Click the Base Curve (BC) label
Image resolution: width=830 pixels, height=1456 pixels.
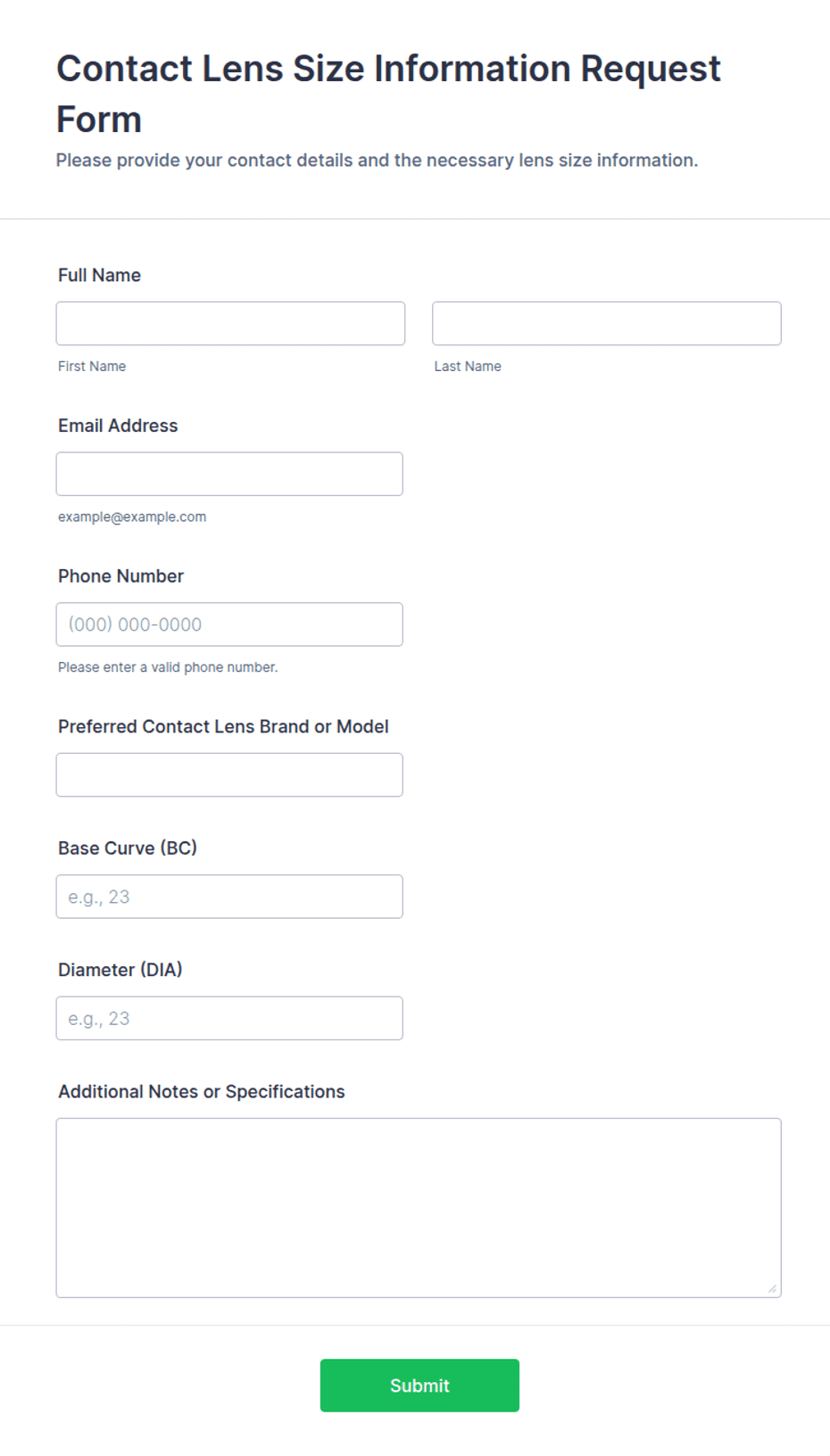[x=128, y=848]
